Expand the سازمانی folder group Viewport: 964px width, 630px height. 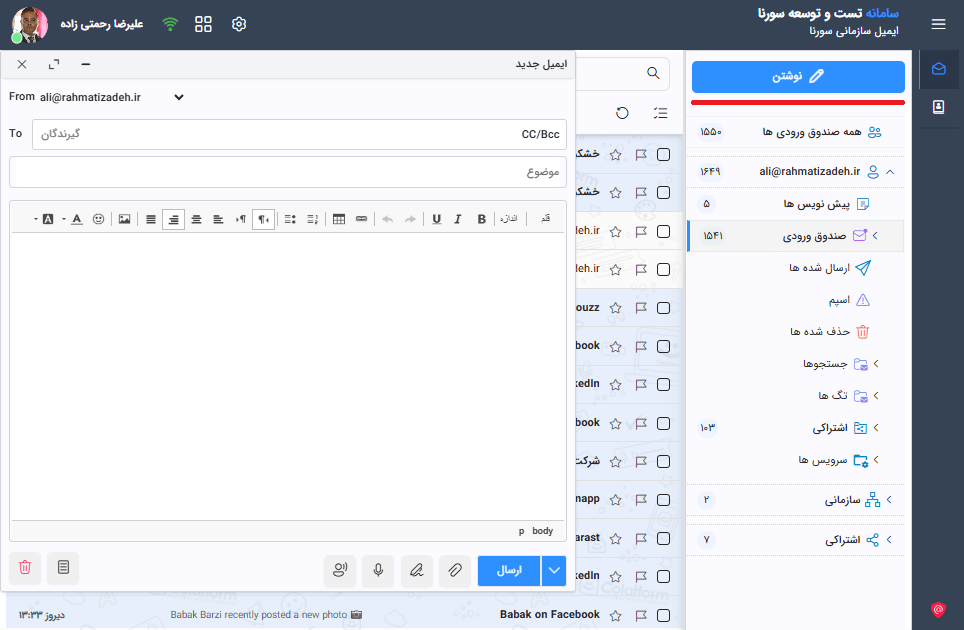(x=888, y=499)
